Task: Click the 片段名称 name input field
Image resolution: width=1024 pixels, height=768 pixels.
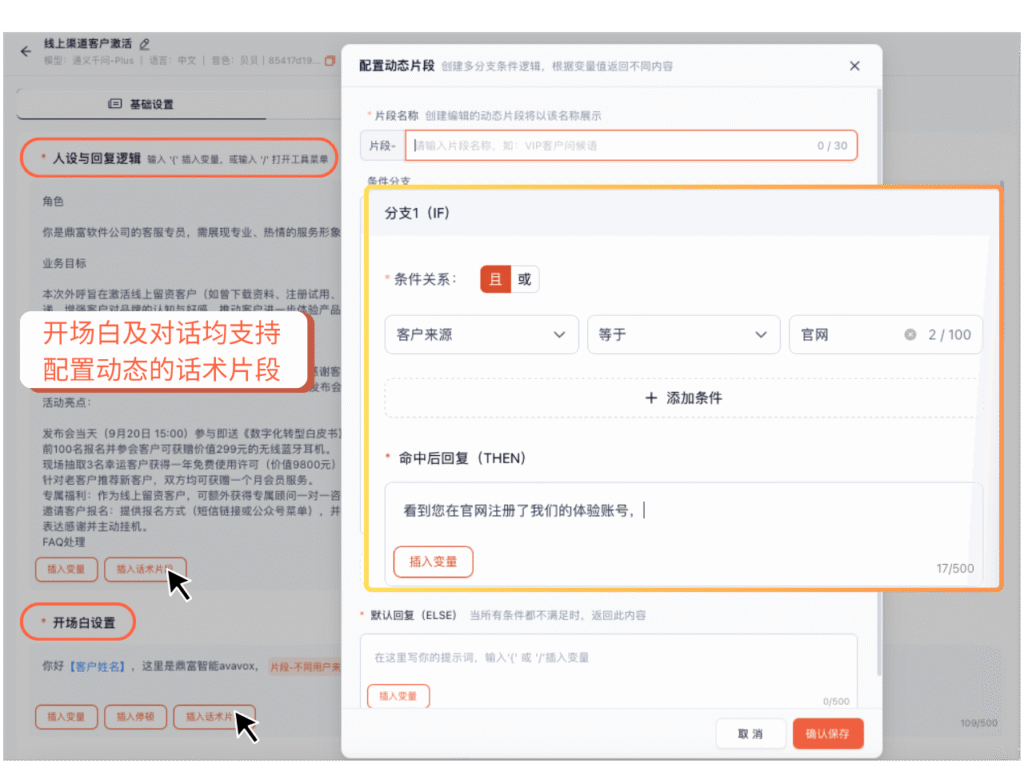Action: pyautogui.click(x=610, y=146)
